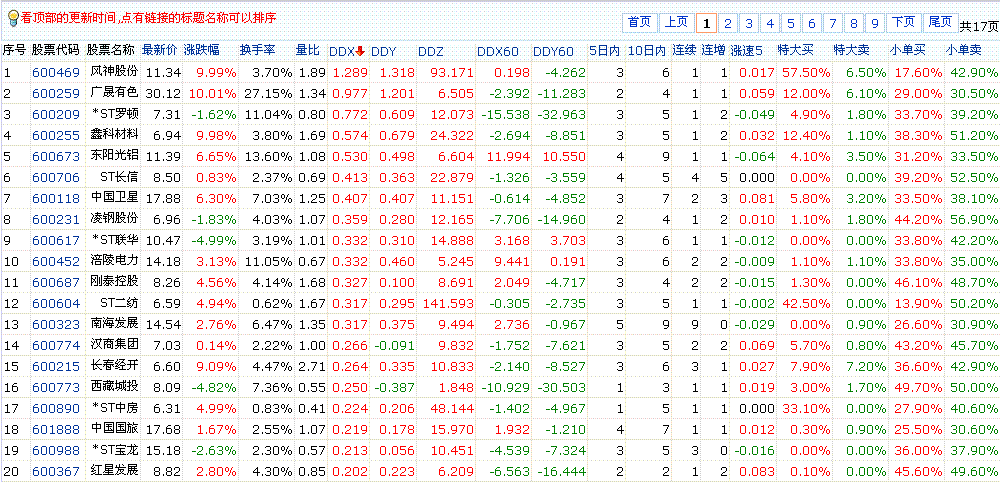Sort by DDY column header

pos(383,51)
